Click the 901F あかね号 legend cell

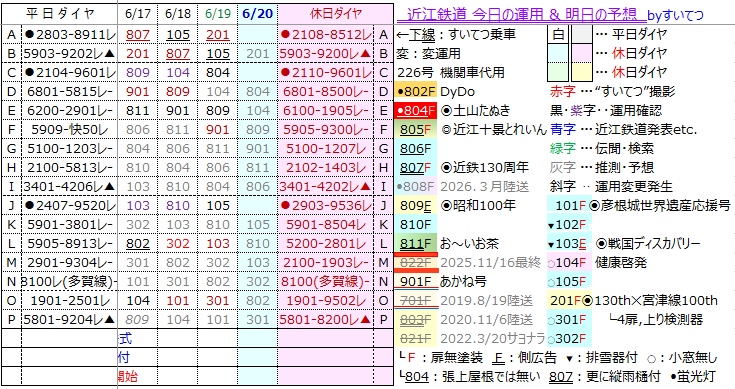(x=415, y=282)
